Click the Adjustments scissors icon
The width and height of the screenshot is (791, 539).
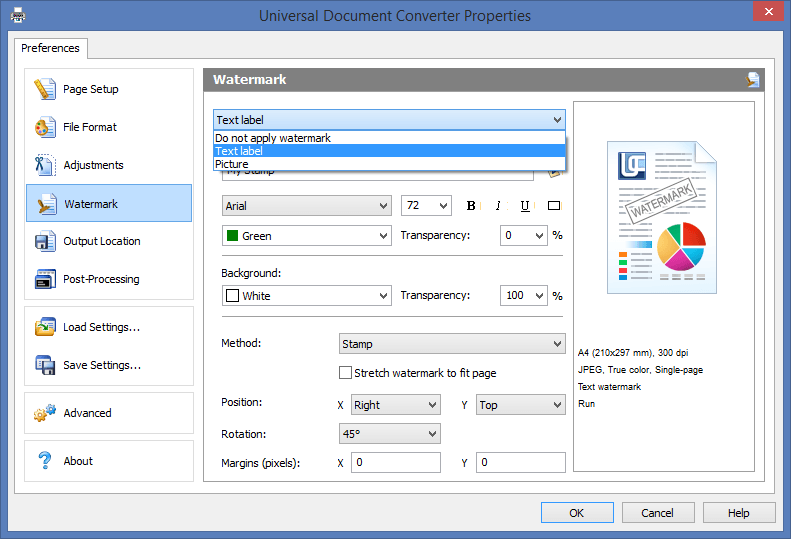tap(45, 165)
